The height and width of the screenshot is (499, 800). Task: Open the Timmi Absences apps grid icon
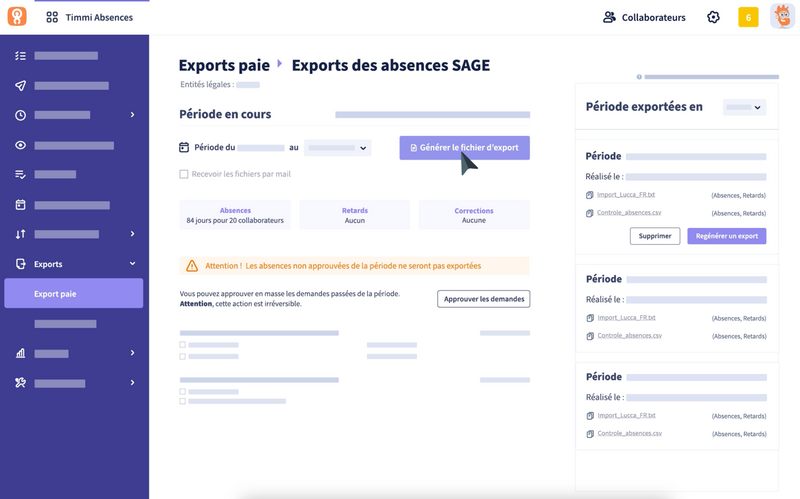click(x=52, y=17)
